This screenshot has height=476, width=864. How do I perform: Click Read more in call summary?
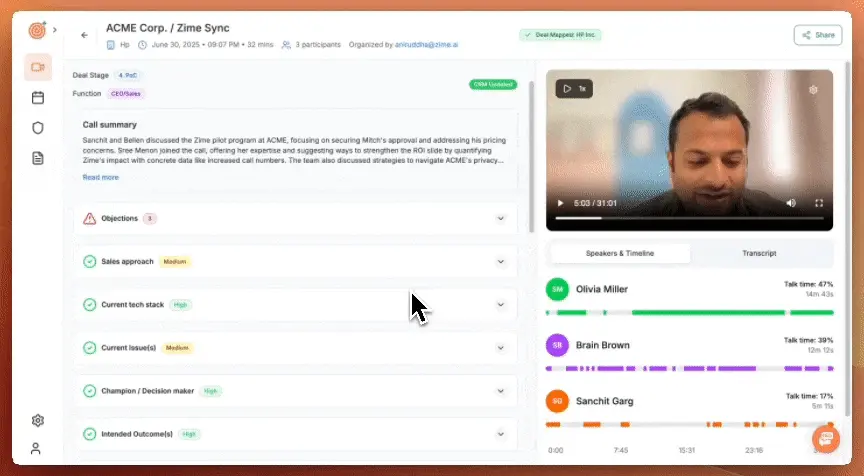tap(100, 177)
